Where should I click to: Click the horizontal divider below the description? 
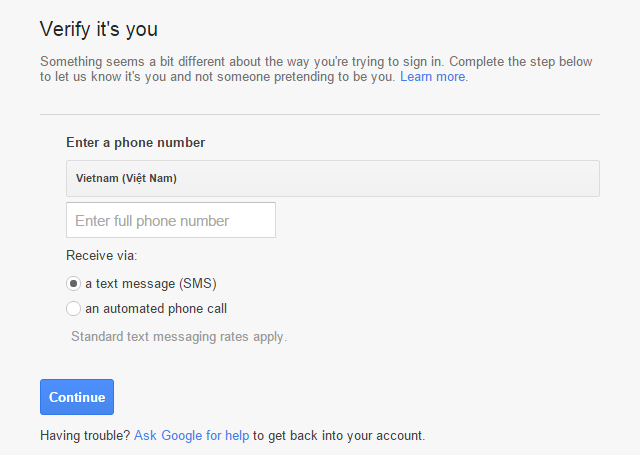(x=320, y=114)
